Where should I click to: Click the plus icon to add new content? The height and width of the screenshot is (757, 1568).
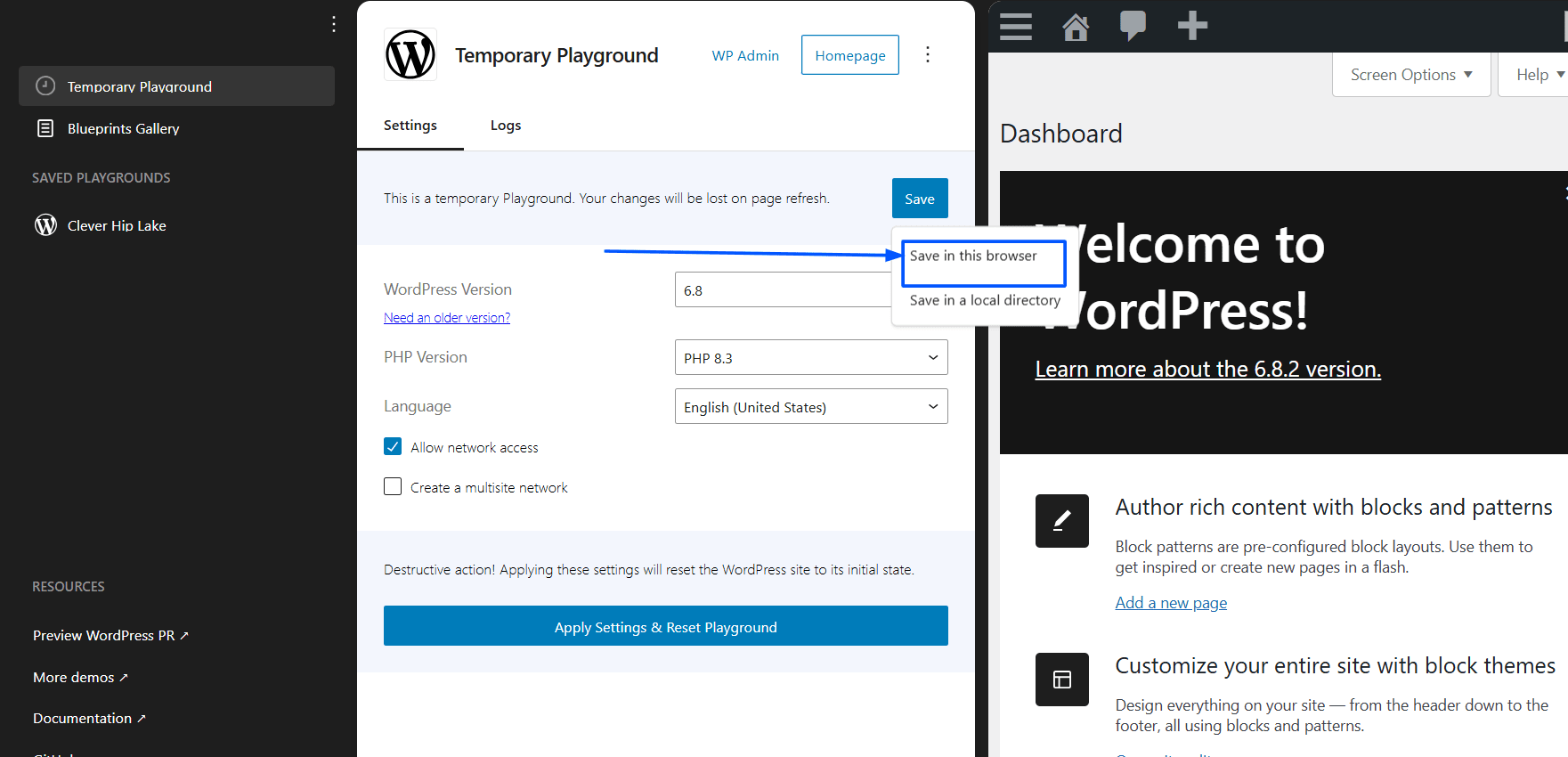(x=1192, y=26)
